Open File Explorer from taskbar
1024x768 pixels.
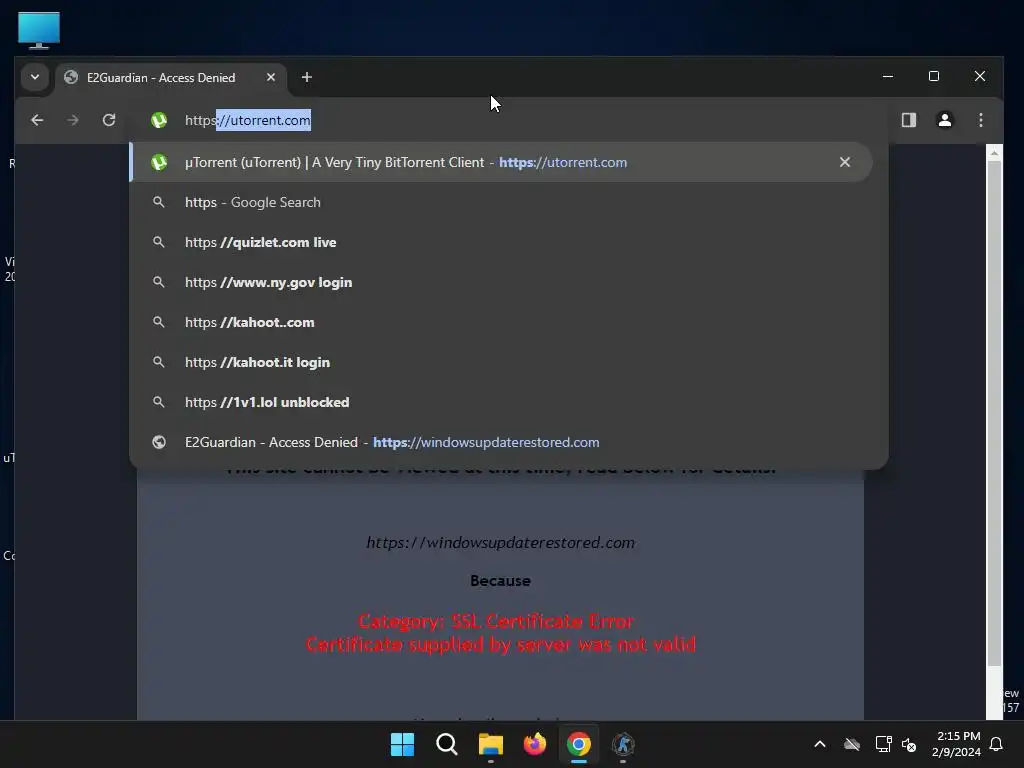point(490,744)
